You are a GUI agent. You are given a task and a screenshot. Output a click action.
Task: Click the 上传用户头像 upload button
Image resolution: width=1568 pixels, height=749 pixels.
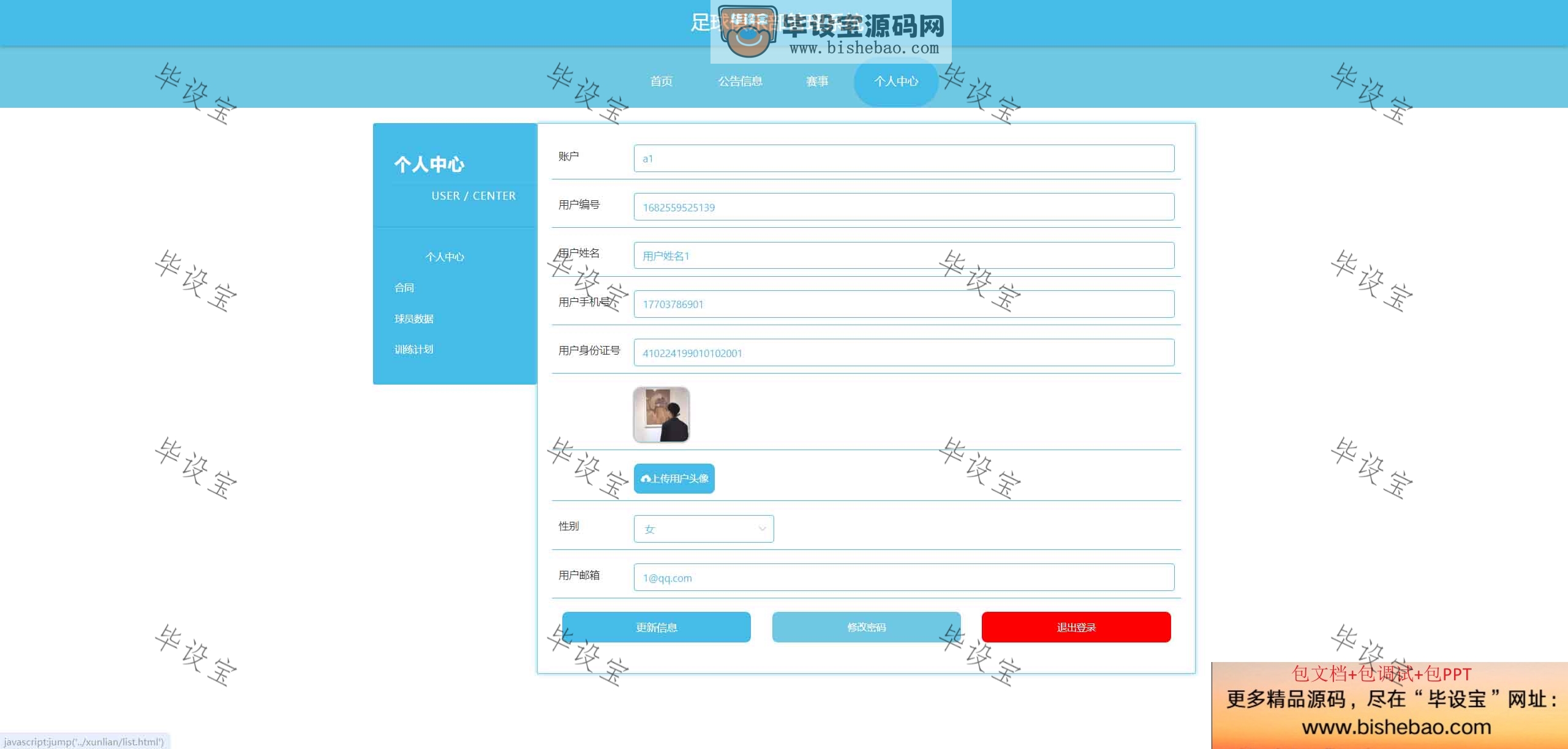[x=674, y=478]
